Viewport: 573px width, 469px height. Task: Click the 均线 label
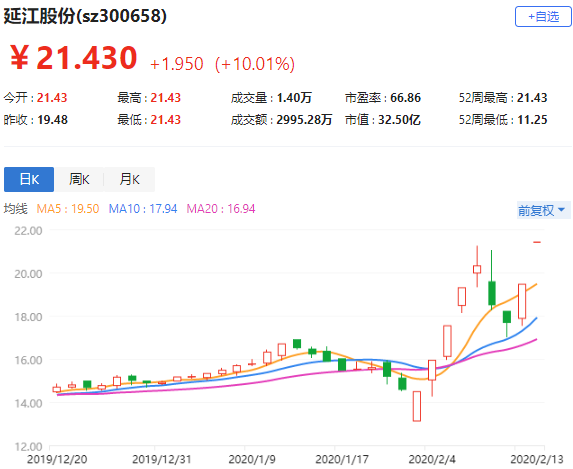click(x=16, y=209)
